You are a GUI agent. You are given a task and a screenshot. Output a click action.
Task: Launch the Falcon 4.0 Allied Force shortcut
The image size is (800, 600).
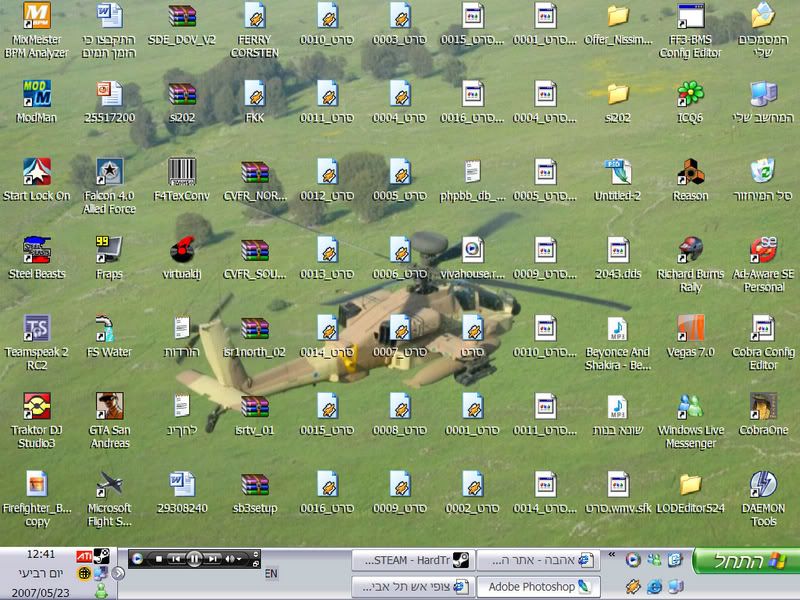click(109, 171)
